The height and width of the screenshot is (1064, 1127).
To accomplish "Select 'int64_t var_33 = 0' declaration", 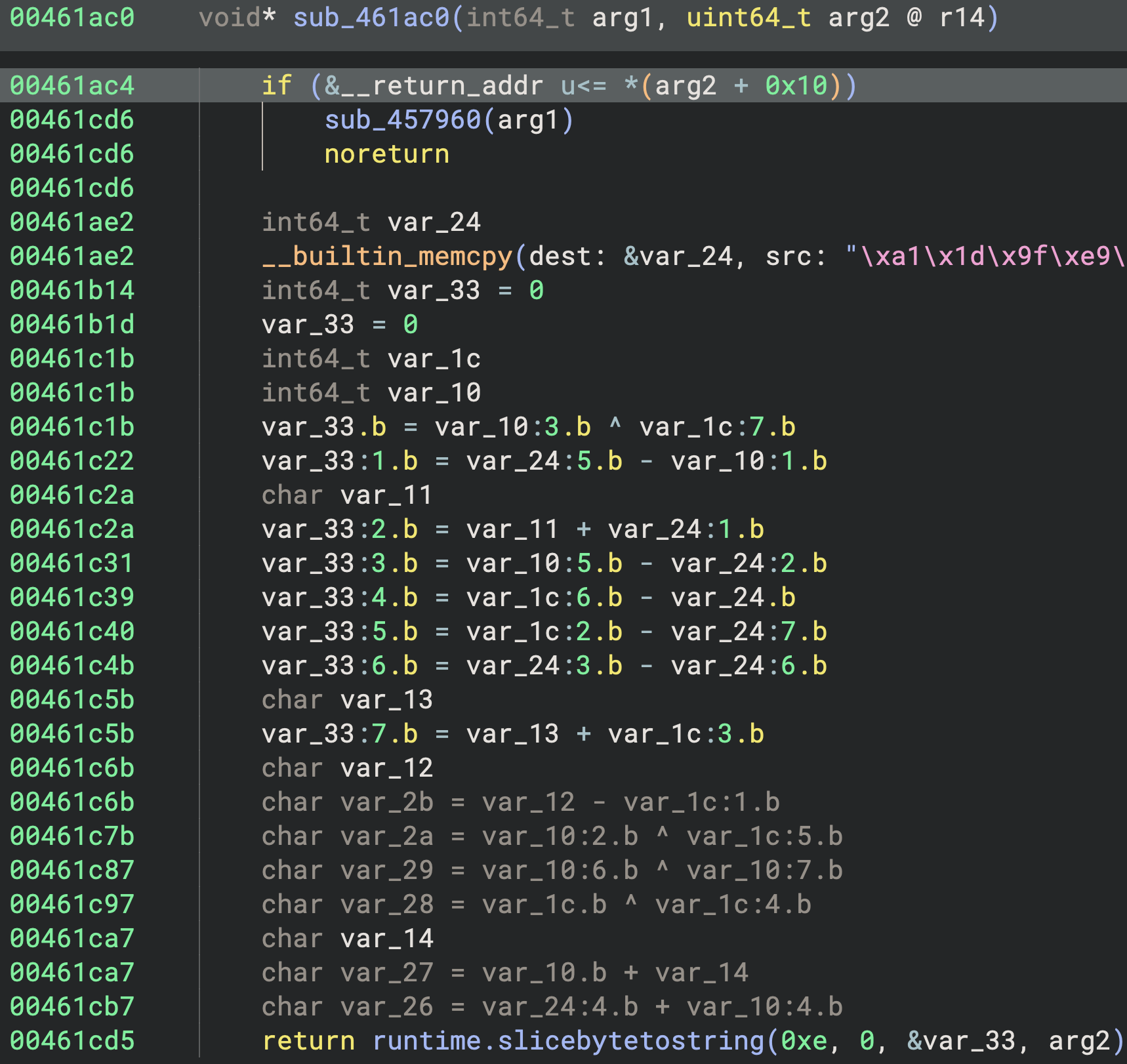I will pos(403,291).
